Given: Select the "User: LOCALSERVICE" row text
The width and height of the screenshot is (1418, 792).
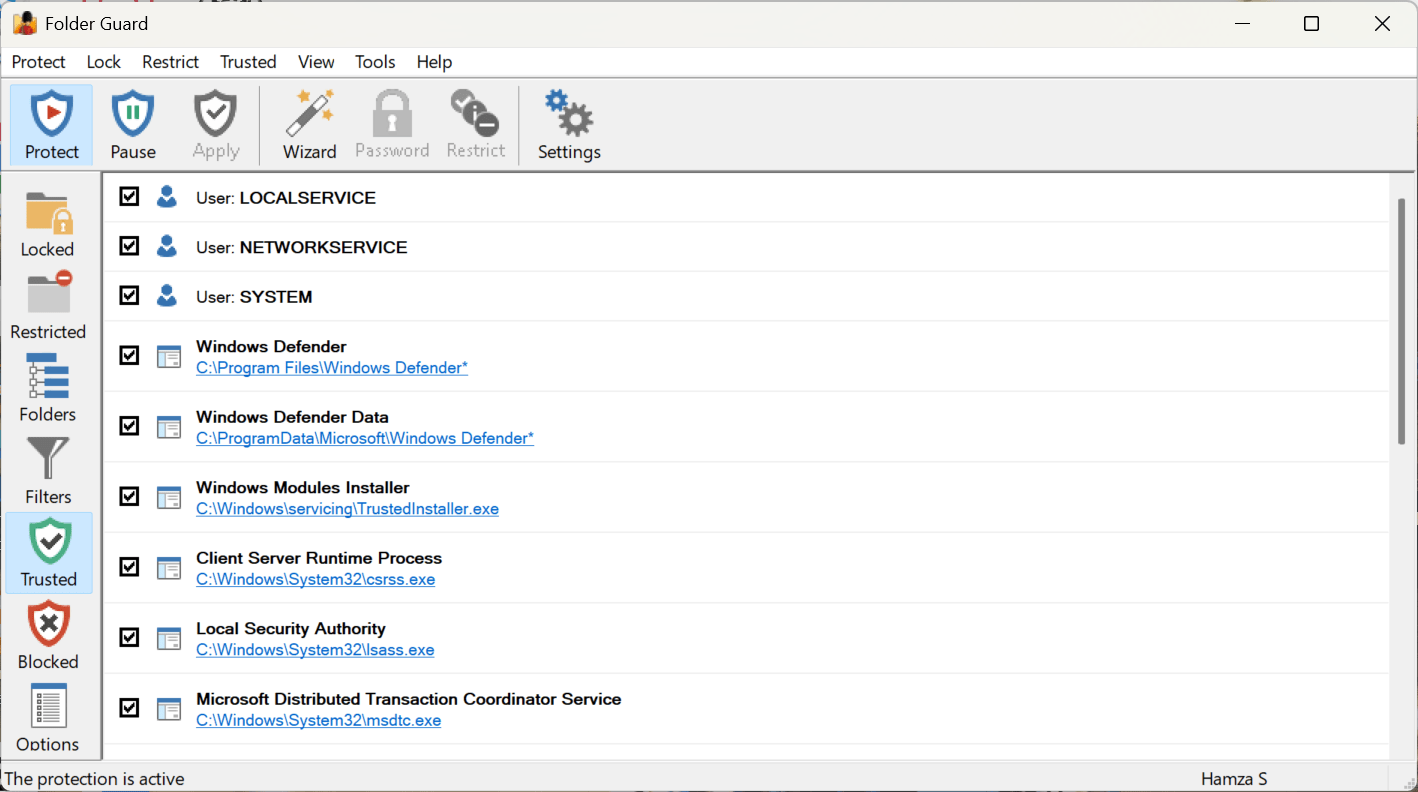Looking at the screenshot, I should (286, 198).
